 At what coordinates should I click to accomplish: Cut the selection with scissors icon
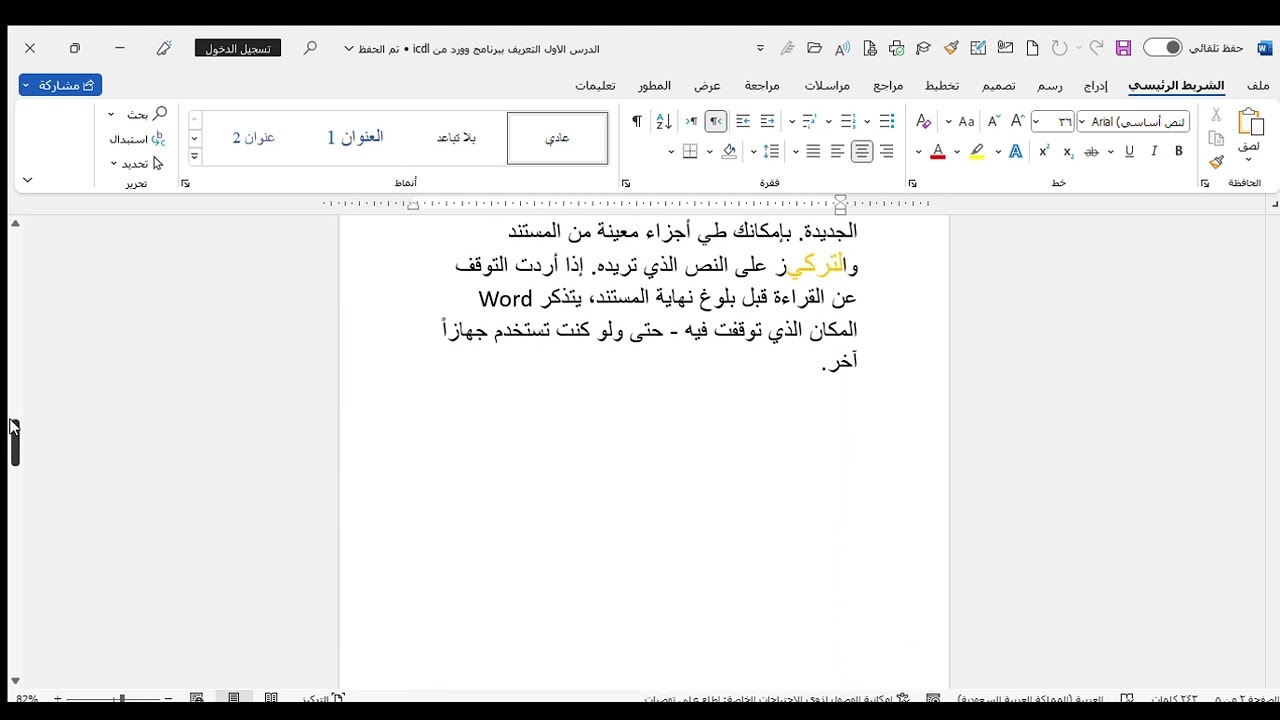(1216, 115)
